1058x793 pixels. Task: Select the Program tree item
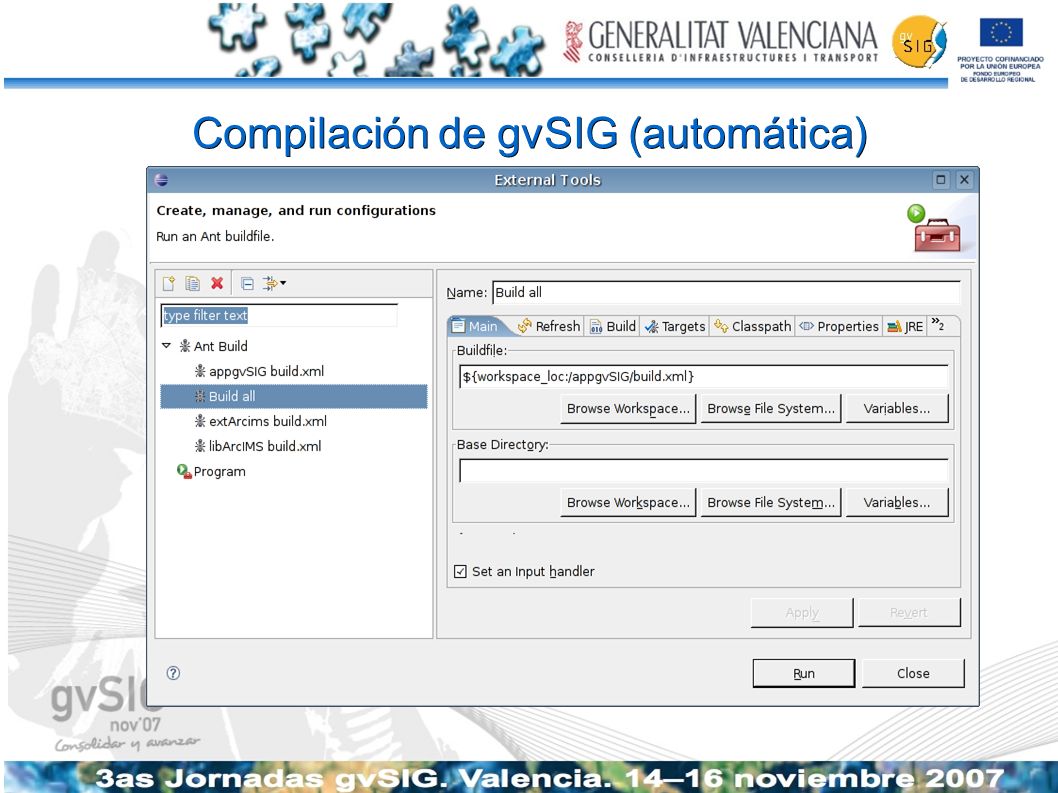pos(219,471)
